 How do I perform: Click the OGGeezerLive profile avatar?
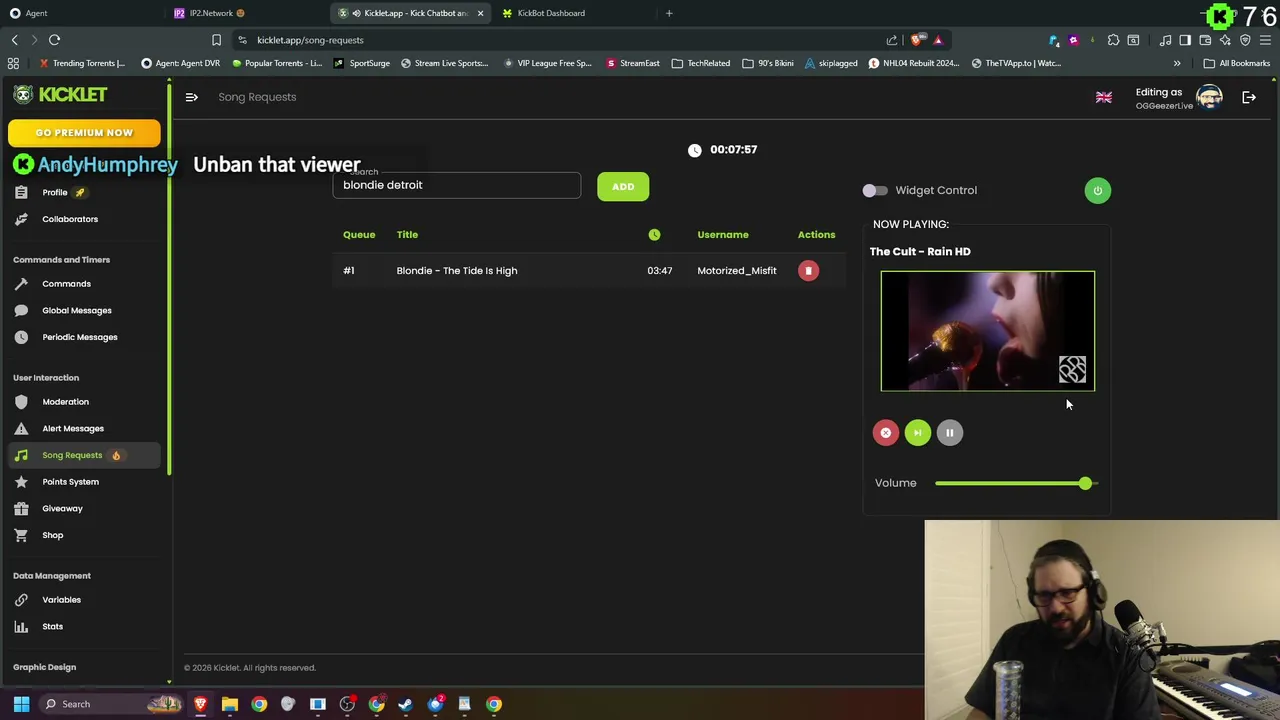pos(1209,97)
